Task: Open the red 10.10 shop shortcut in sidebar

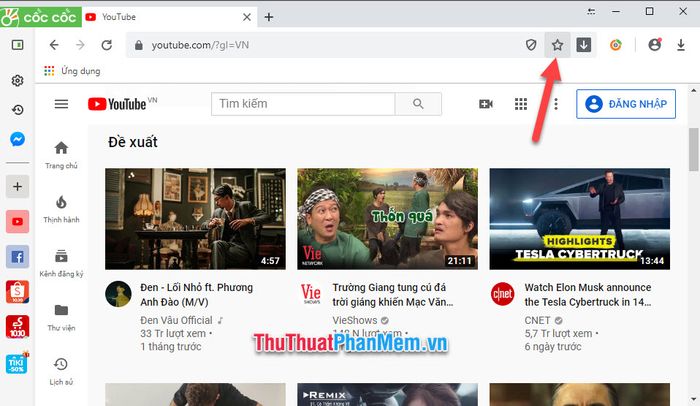Action: tap(17, 327)
